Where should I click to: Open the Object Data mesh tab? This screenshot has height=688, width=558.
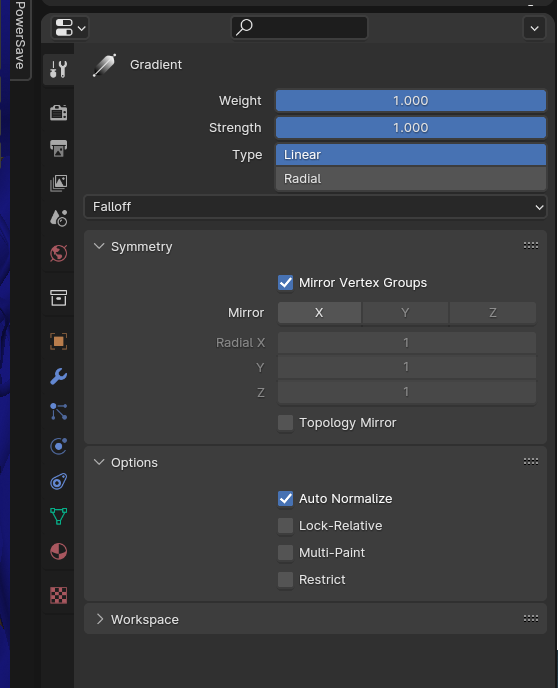pos(58,516)
